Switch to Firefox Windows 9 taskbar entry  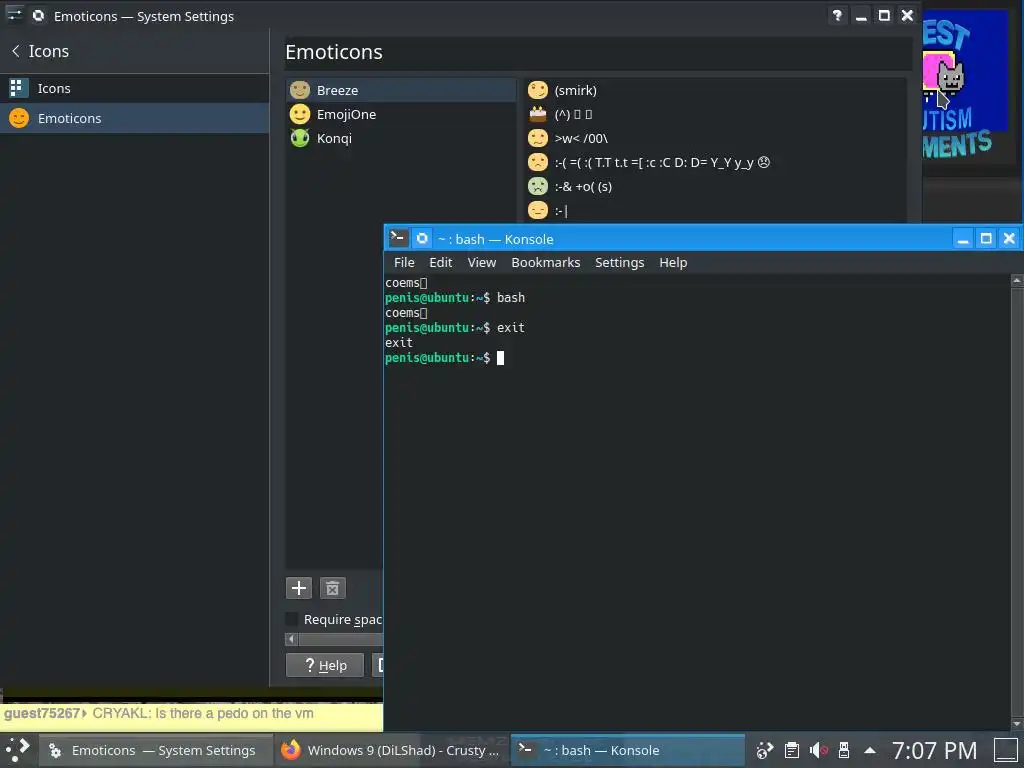392,750
